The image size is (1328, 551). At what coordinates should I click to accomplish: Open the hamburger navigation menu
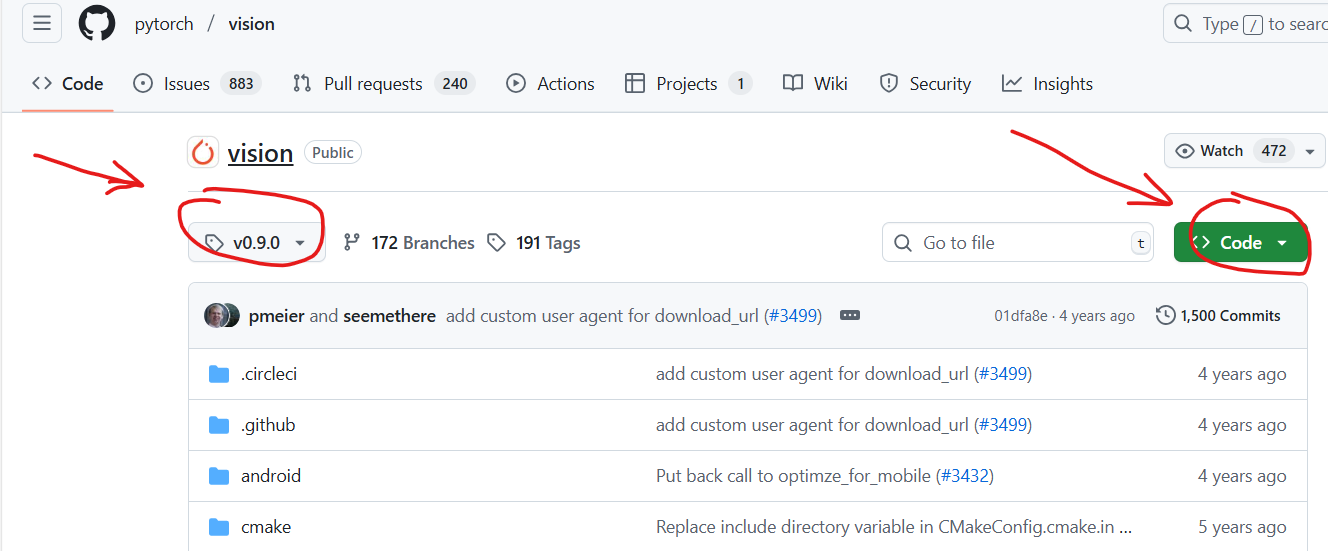coord(42,23)
